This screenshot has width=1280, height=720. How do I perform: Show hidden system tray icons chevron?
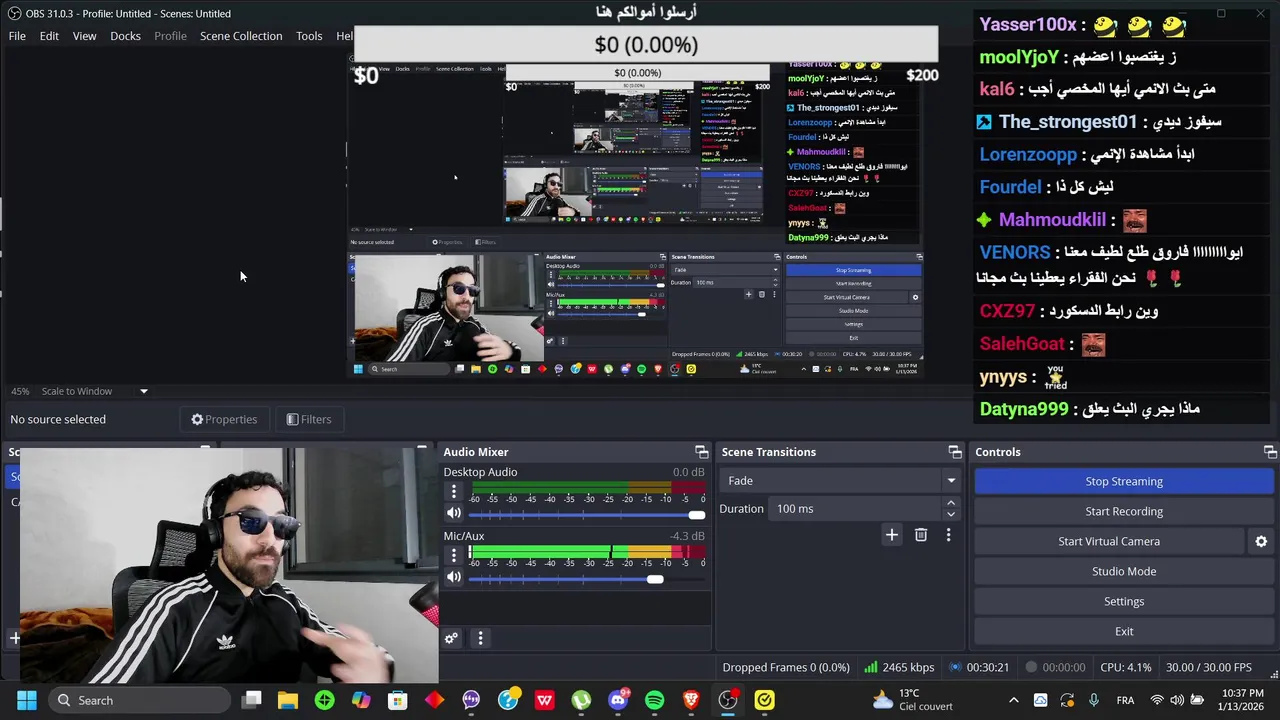coord(1013,700)
